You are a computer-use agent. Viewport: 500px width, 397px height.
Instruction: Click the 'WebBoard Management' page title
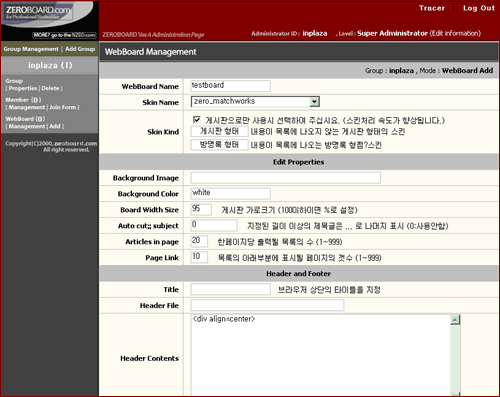point(150,52)
